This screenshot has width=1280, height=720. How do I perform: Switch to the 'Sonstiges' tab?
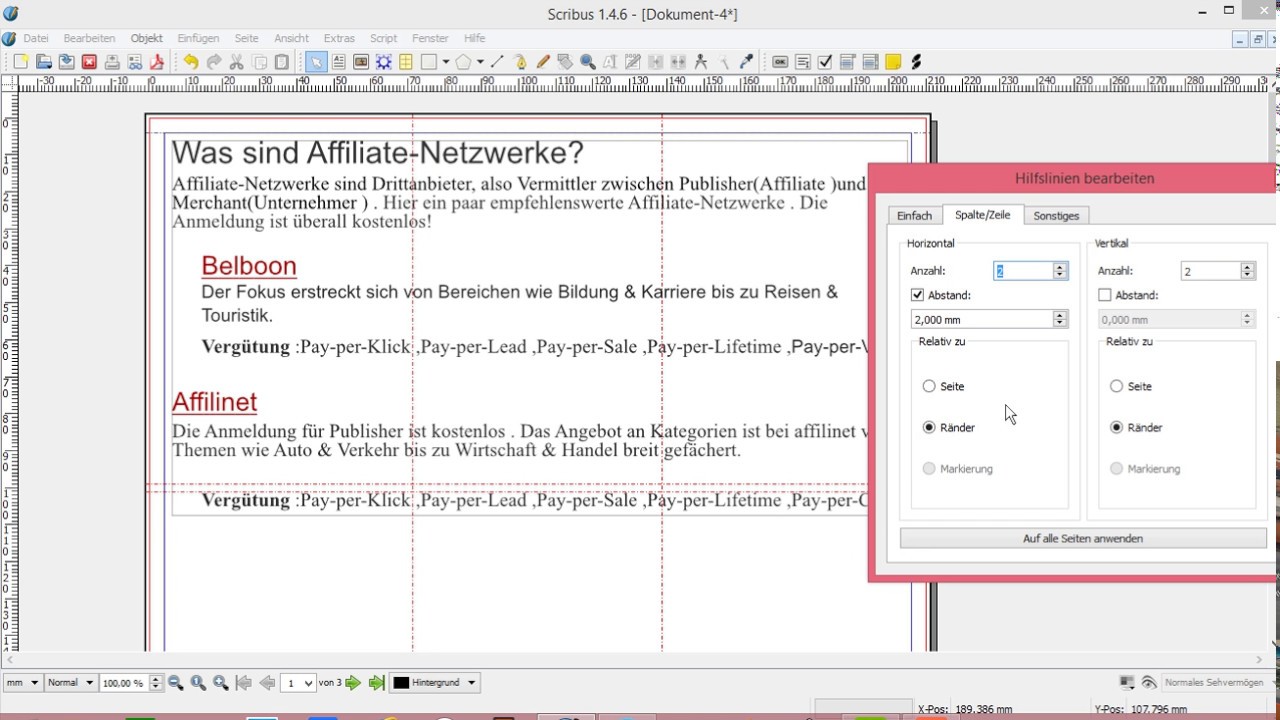tap(1056, 216)
